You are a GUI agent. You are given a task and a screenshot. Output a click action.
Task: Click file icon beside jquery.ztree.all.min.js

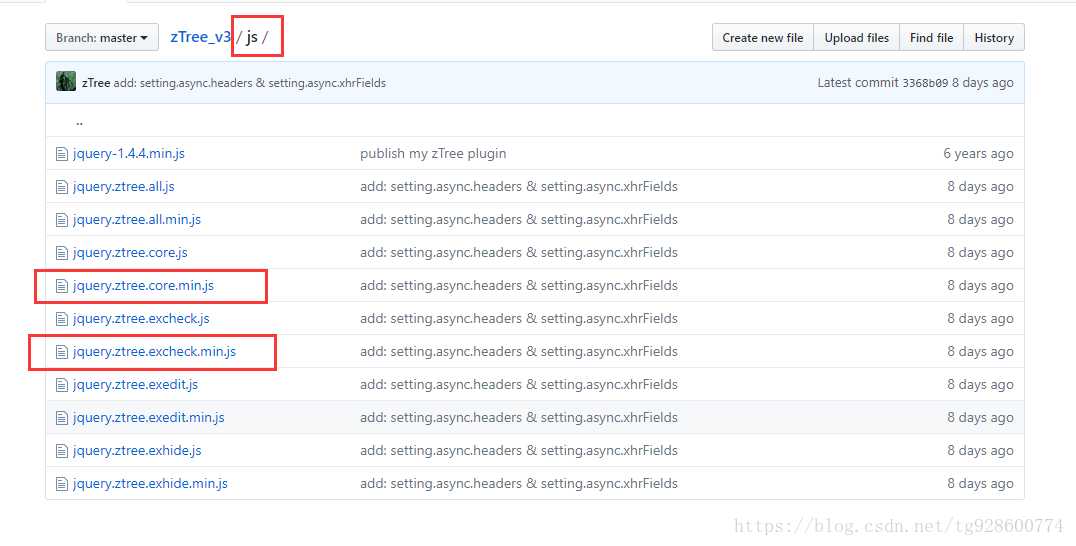[x=62, y=220]
